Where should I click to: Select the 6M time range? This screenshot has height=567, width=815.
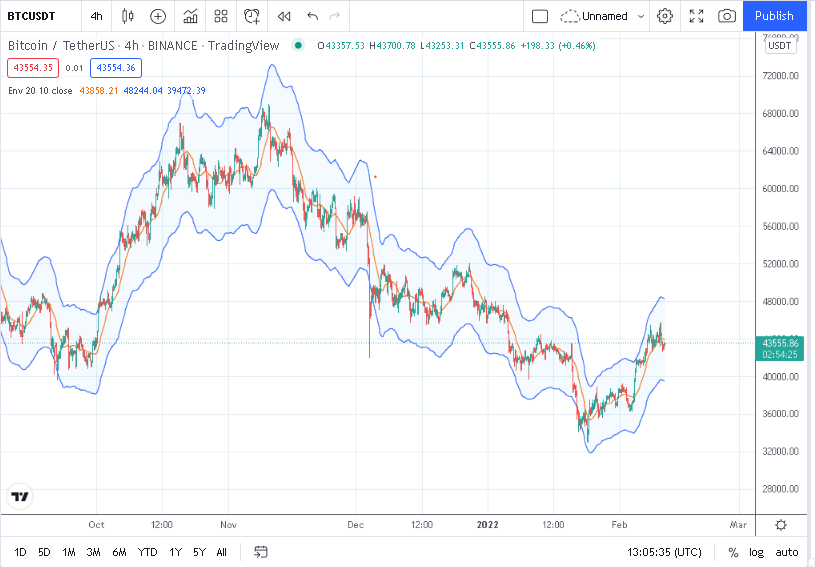[x=119, y=552]
